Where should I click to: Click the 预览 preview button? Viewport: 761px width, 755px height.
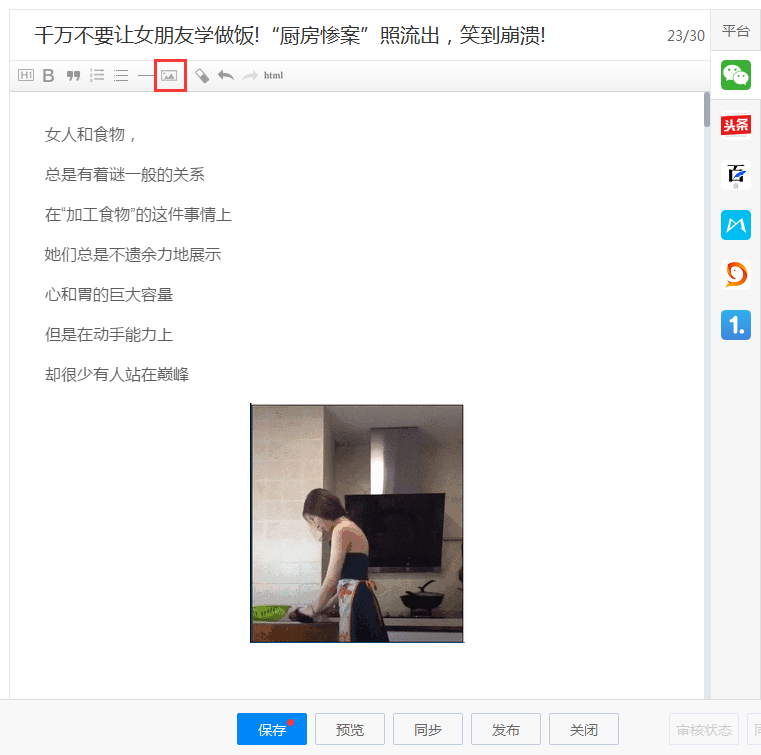coord(350,729)
